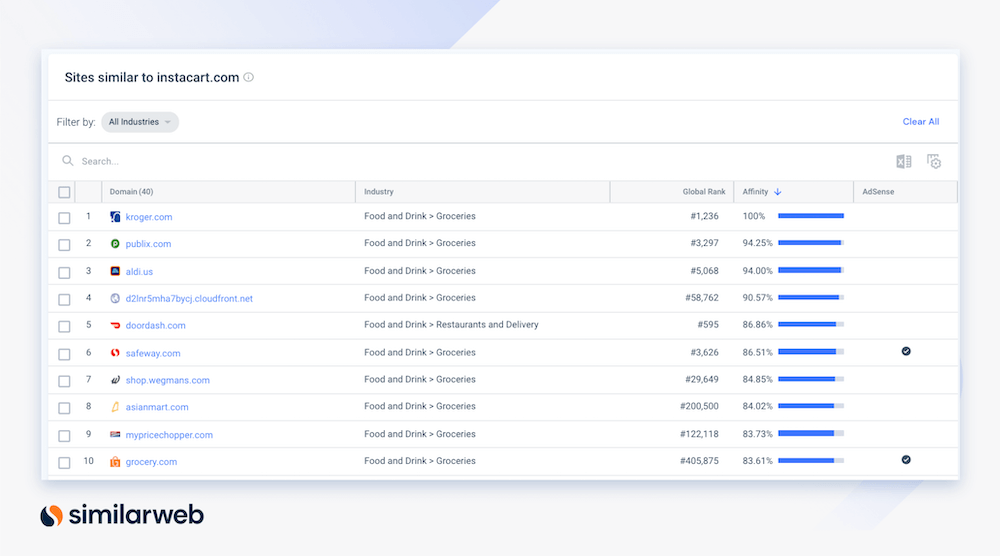Click the Global Rank column header
Screen dimensions: 1000x556
tap(704, 192)
